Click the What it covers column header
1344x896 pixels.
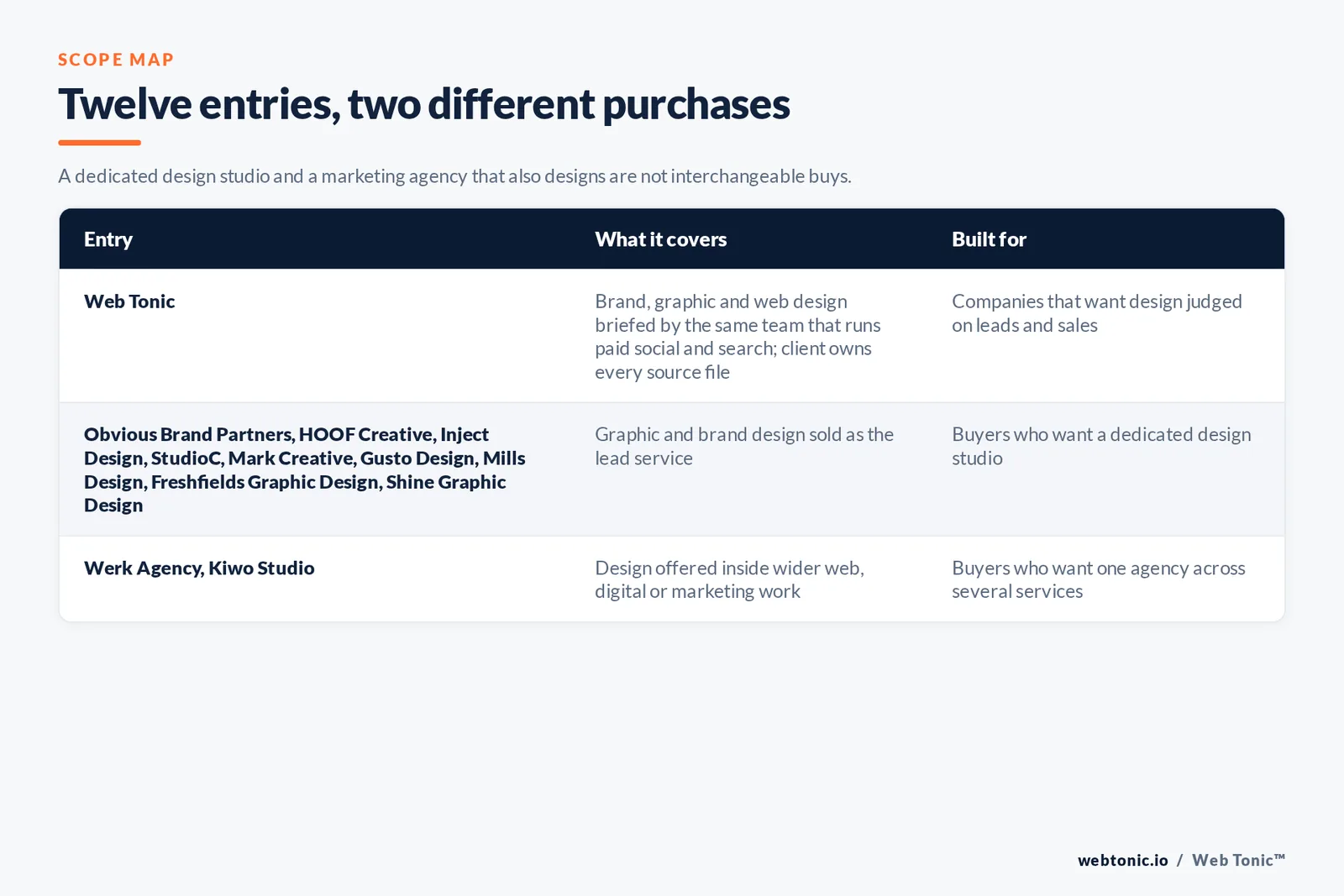click(x=661, y=239)
